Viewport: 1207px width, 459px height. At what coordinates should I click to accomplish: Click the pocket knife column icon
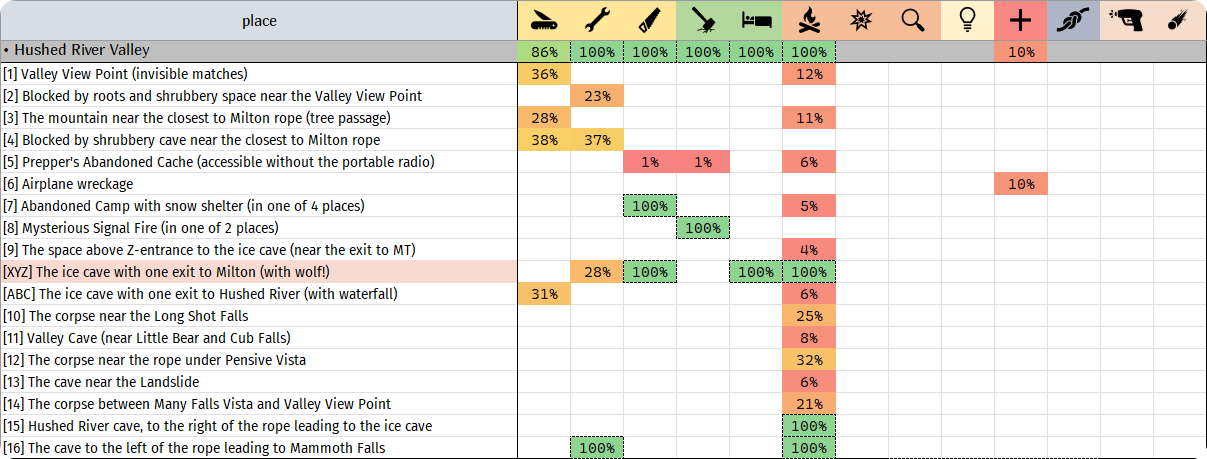[544, 20]
